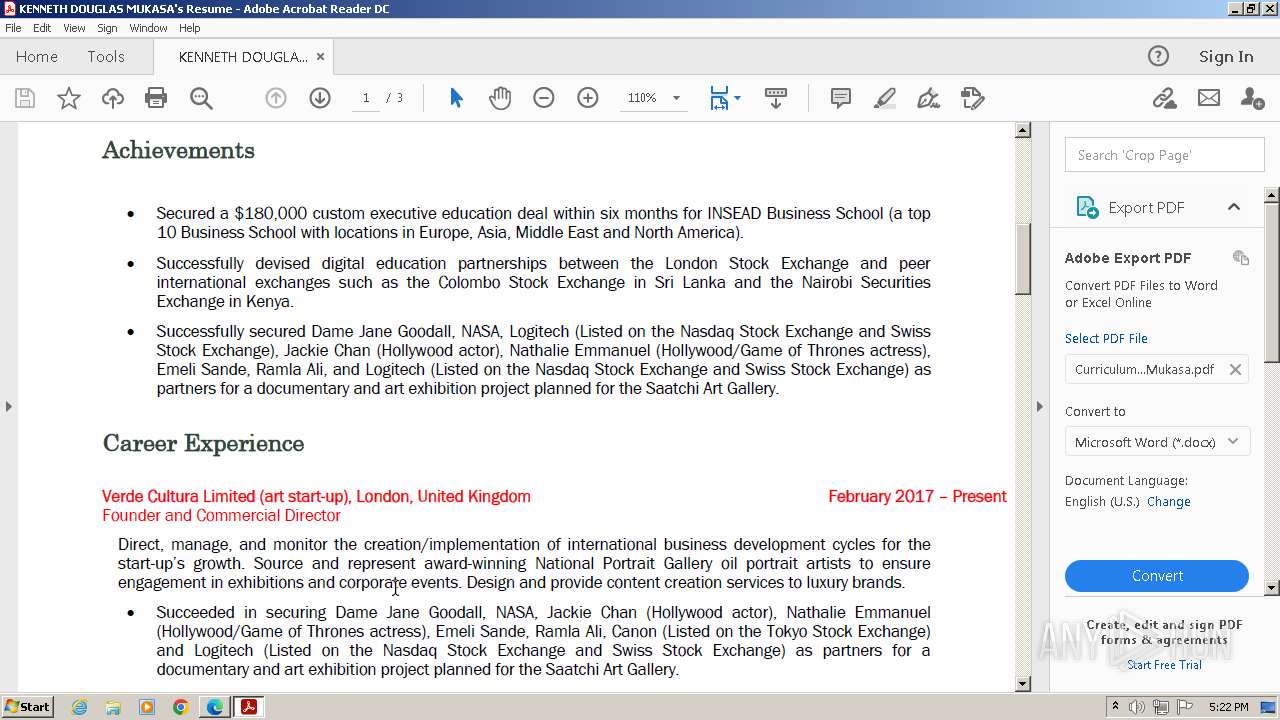This screenshot has height=720, width=1280.
Task: Click the taskbar clock 5:22 PM
Action: 1228,707
